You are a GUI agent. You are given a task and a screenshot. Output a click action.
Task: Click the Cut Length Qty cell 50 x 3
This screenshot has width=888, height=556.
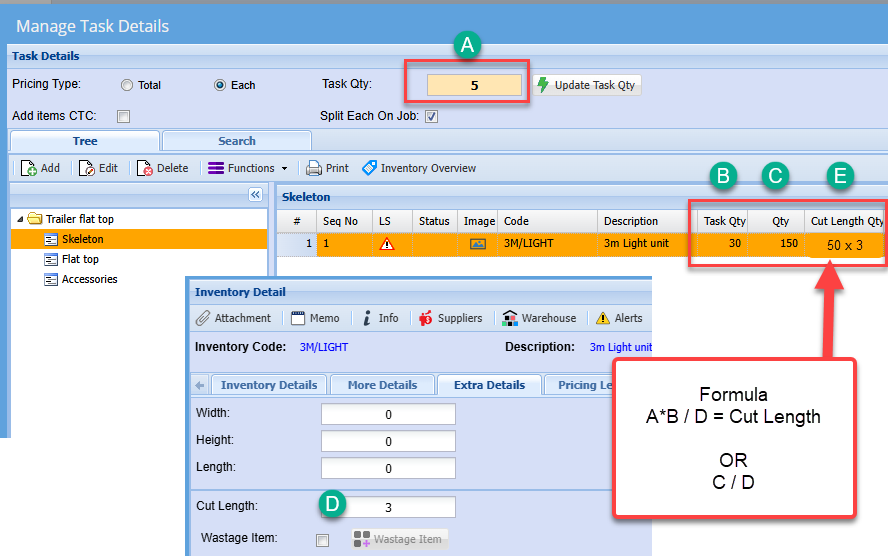pyautogui.click(x=844, y=245)
